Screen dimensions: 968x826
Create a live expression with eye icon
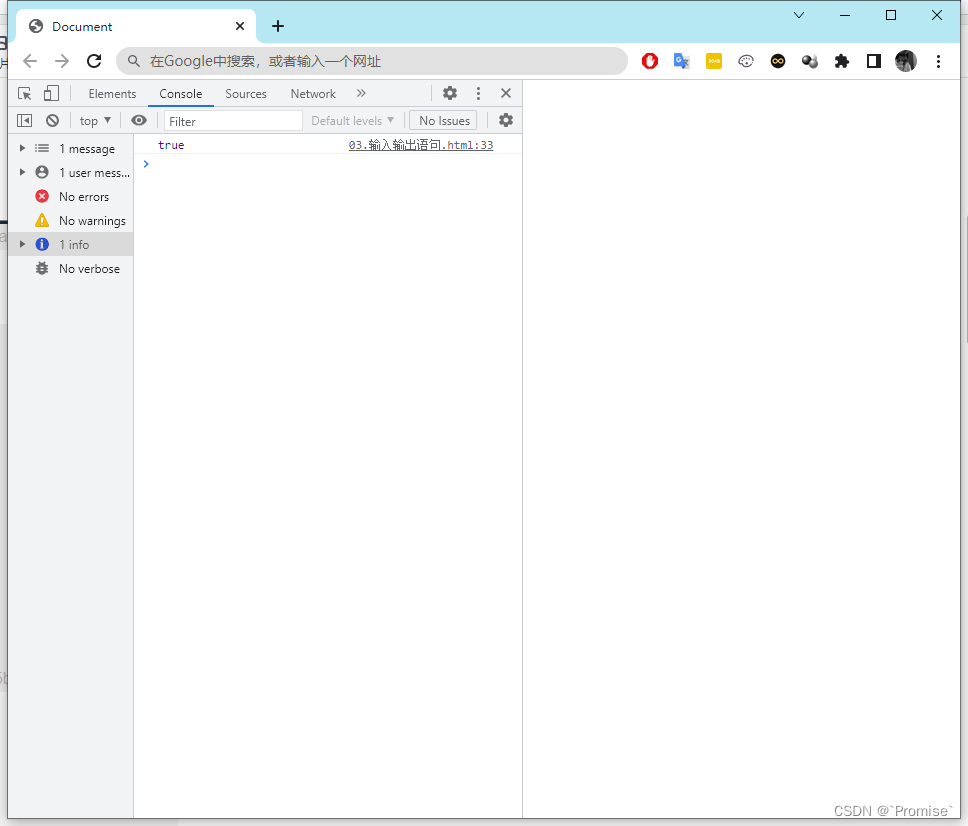[x=139, y=120]
